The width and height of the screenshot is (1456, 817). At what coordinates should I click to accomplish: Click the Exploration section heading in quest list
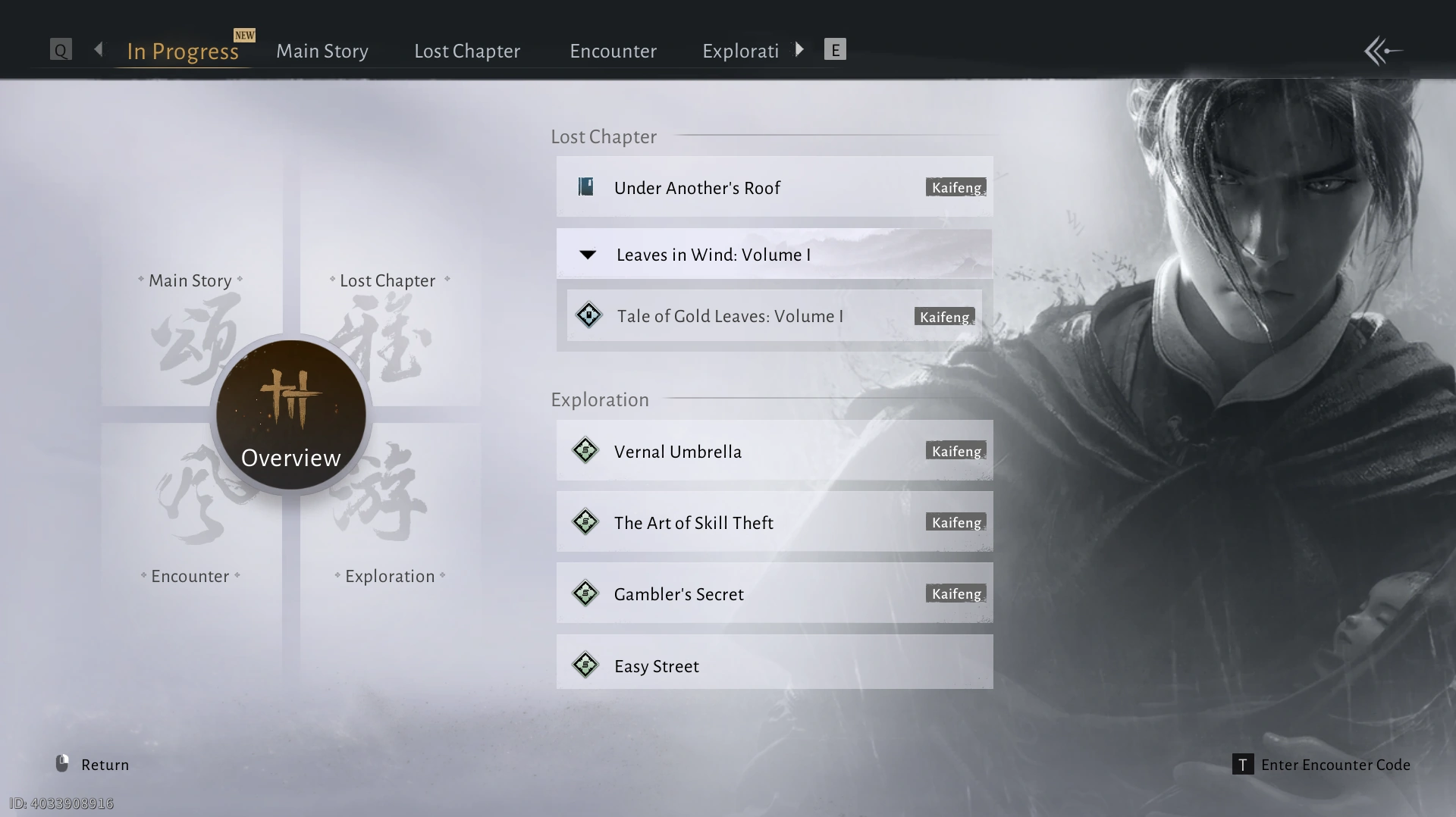tap(600, 399)
